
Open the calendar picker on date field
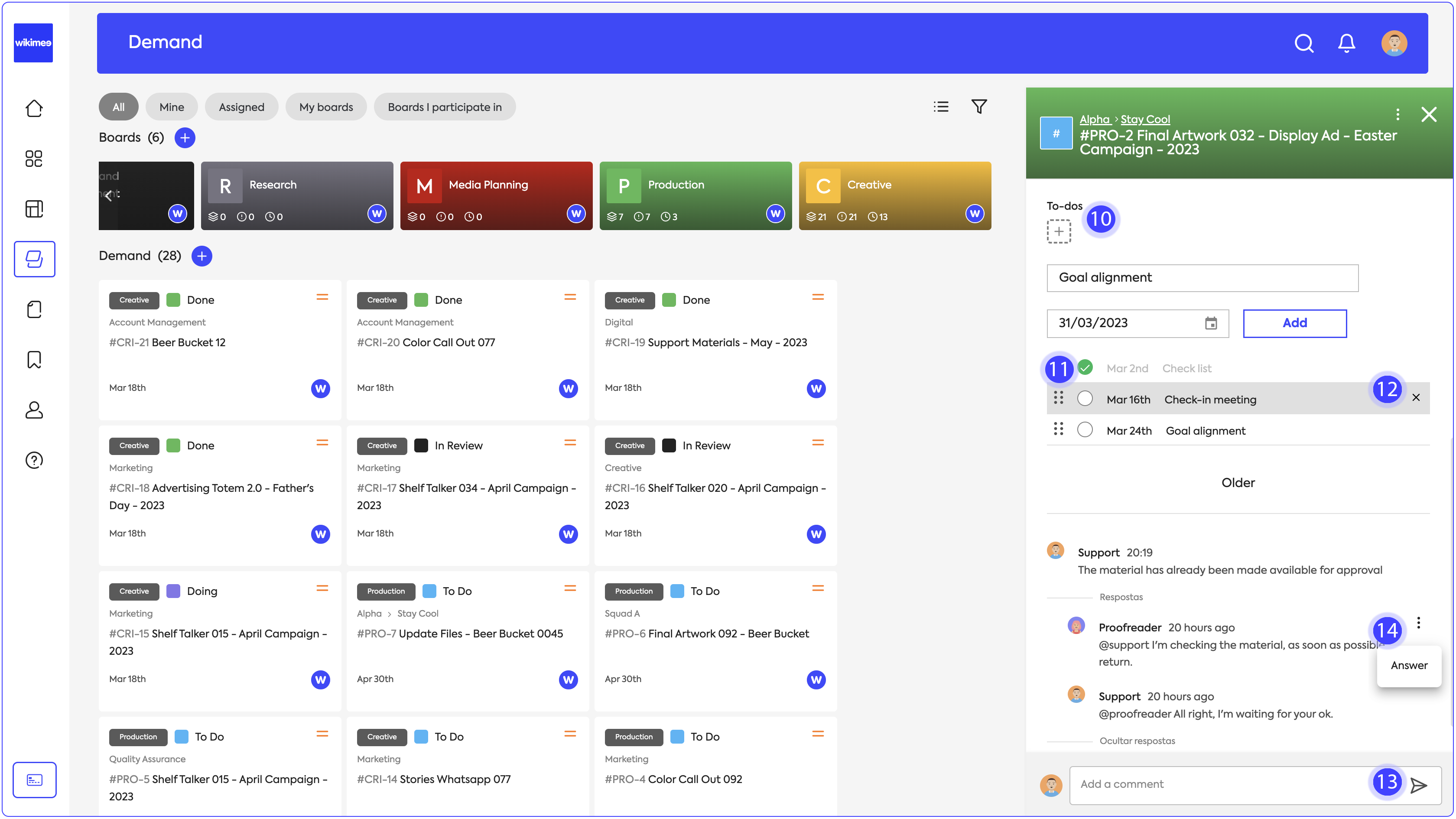1211,323
